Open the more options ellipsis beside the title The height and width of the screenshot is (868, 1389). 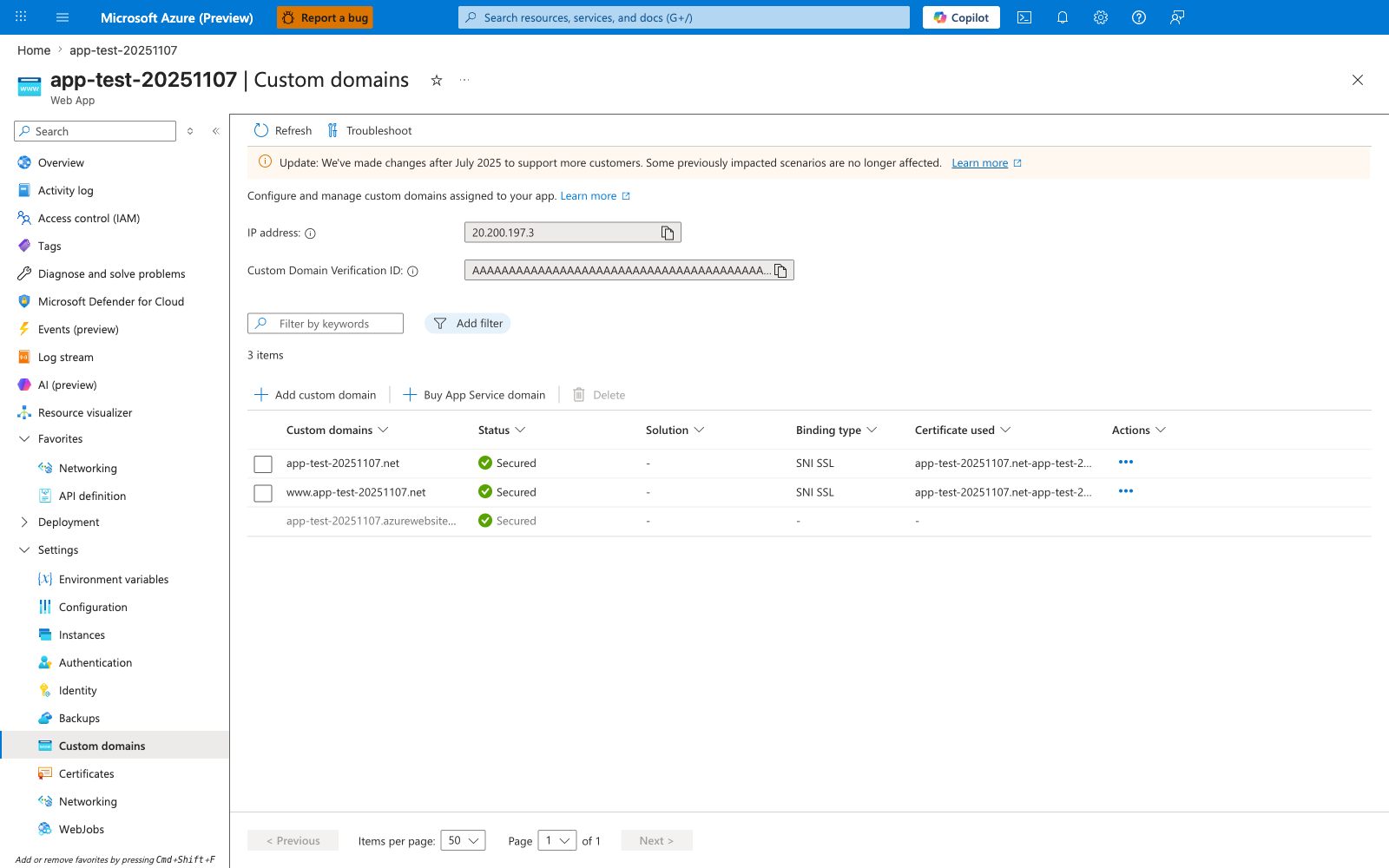coord(464,80)
